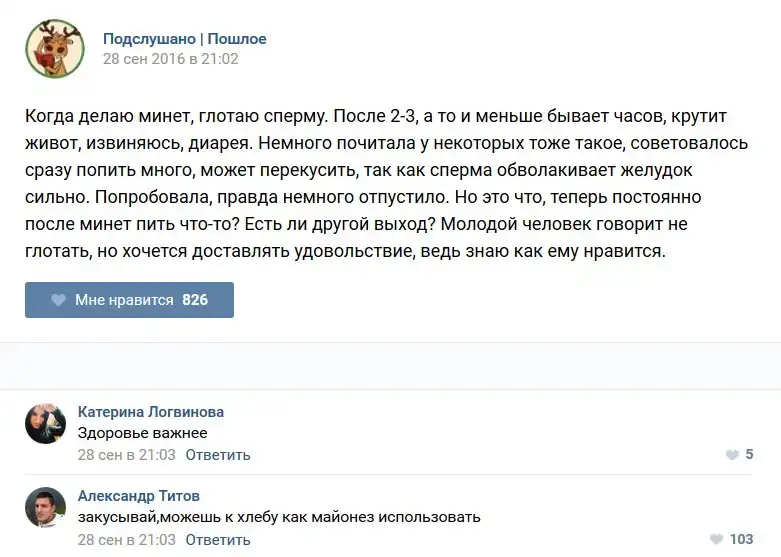Open the post timestamp 28 сен 2016 в 21:02
This screenshot has height=557, width=781.
170,59
